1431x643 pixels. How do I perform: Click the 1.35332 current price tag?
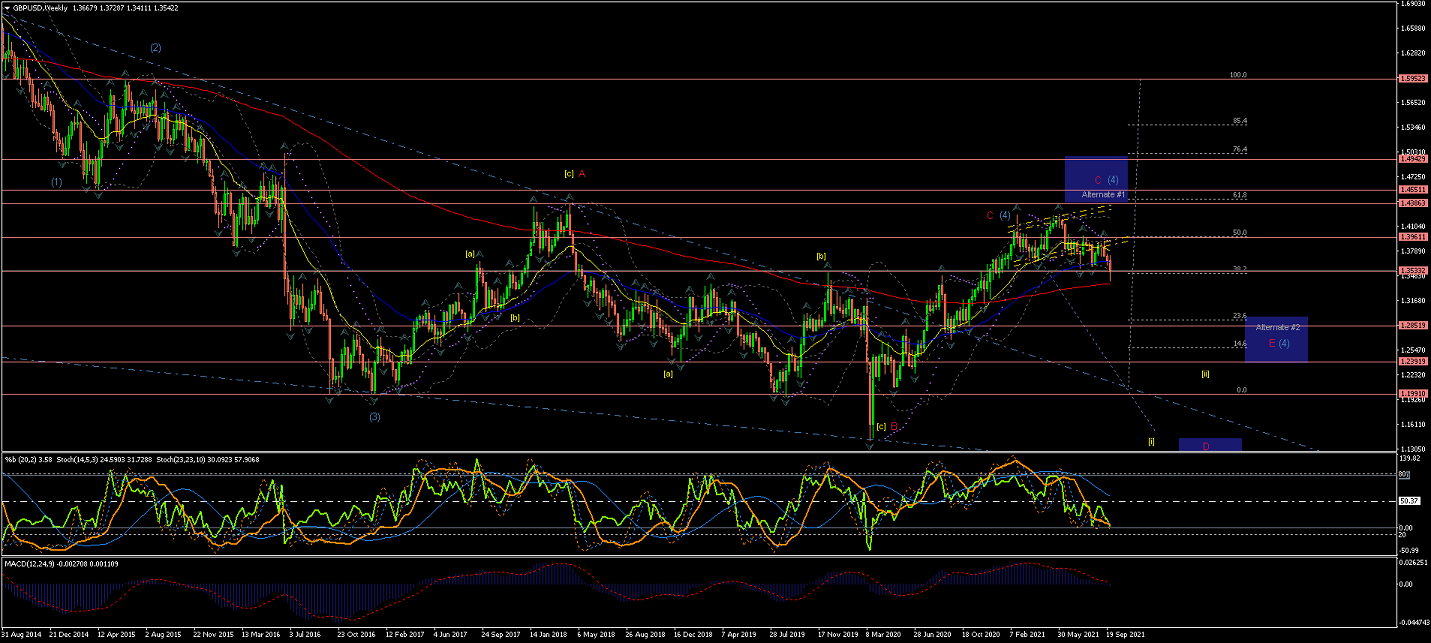[x=1412, y=271]
